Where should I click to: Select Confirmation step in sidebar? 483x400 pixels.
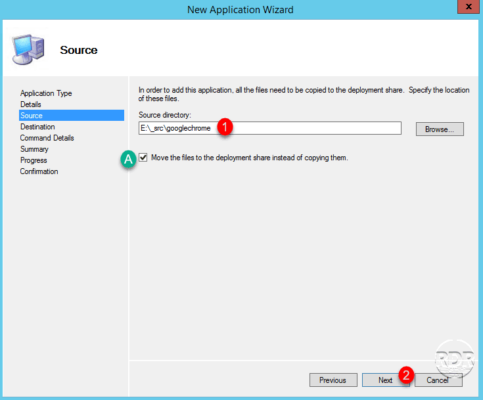(39, 171)
